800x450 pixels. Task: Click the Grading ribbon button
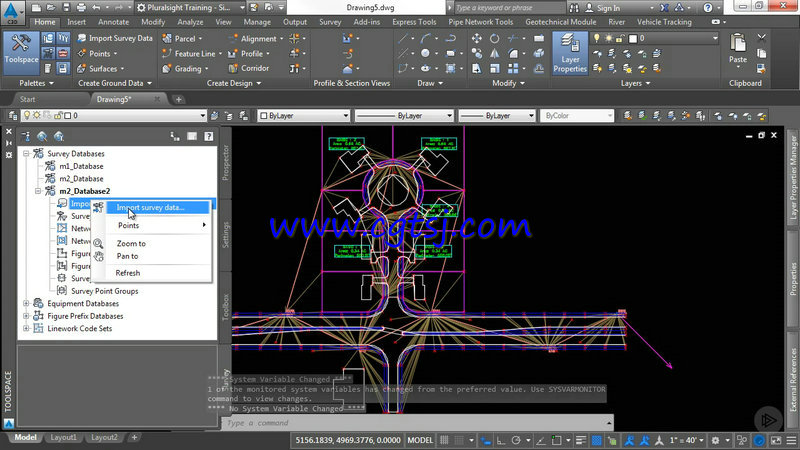pos(185,68)
